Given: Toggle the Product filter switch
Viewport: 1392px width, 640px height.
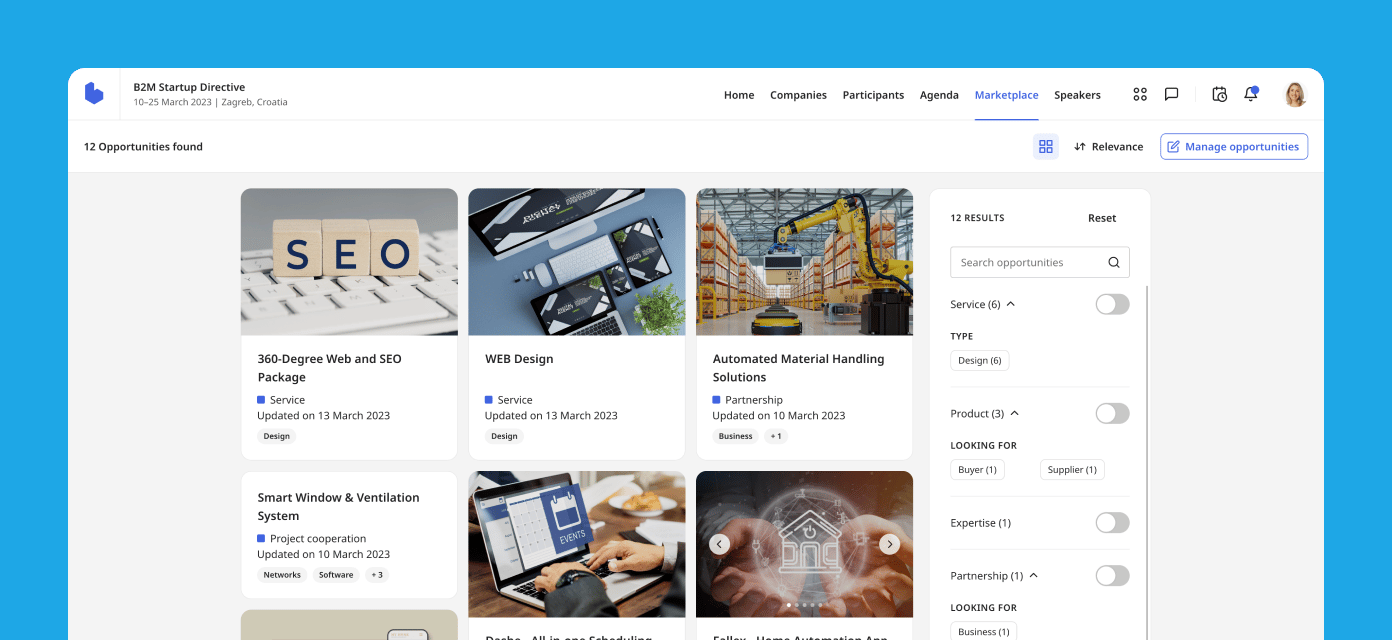Looking at the screenshot, I should 1112,413.
